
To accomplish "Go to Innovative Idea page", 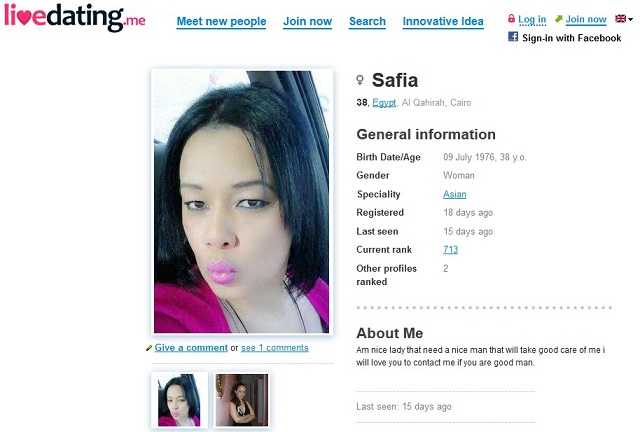I will 443,21.
